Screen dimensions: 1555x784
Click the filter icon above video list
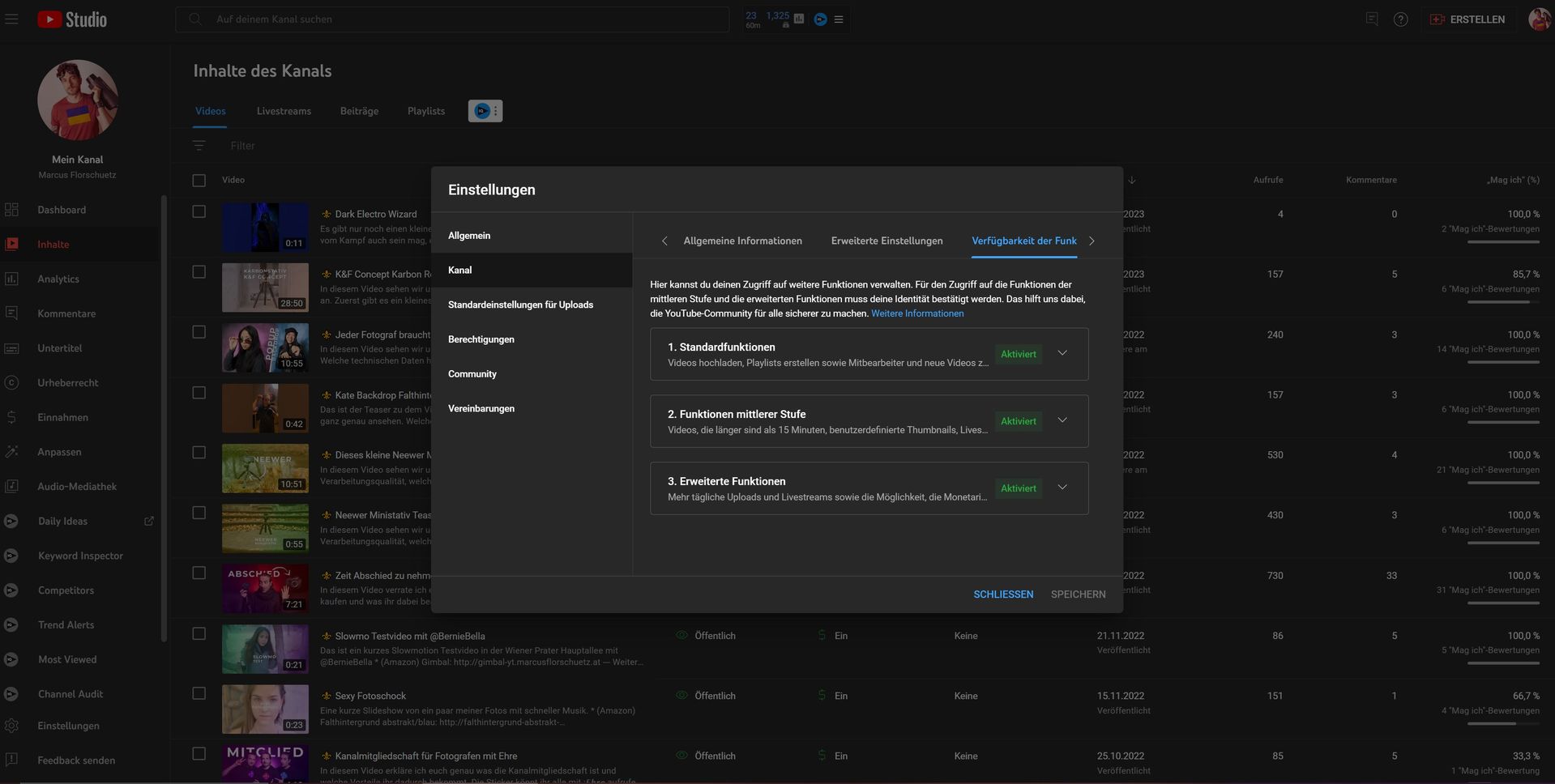tap(199, 146)
